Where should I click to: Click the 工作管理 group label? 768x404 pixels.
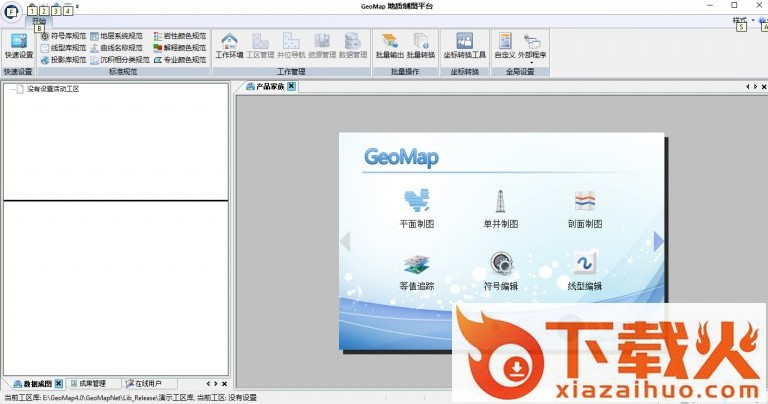coord(291,71)
